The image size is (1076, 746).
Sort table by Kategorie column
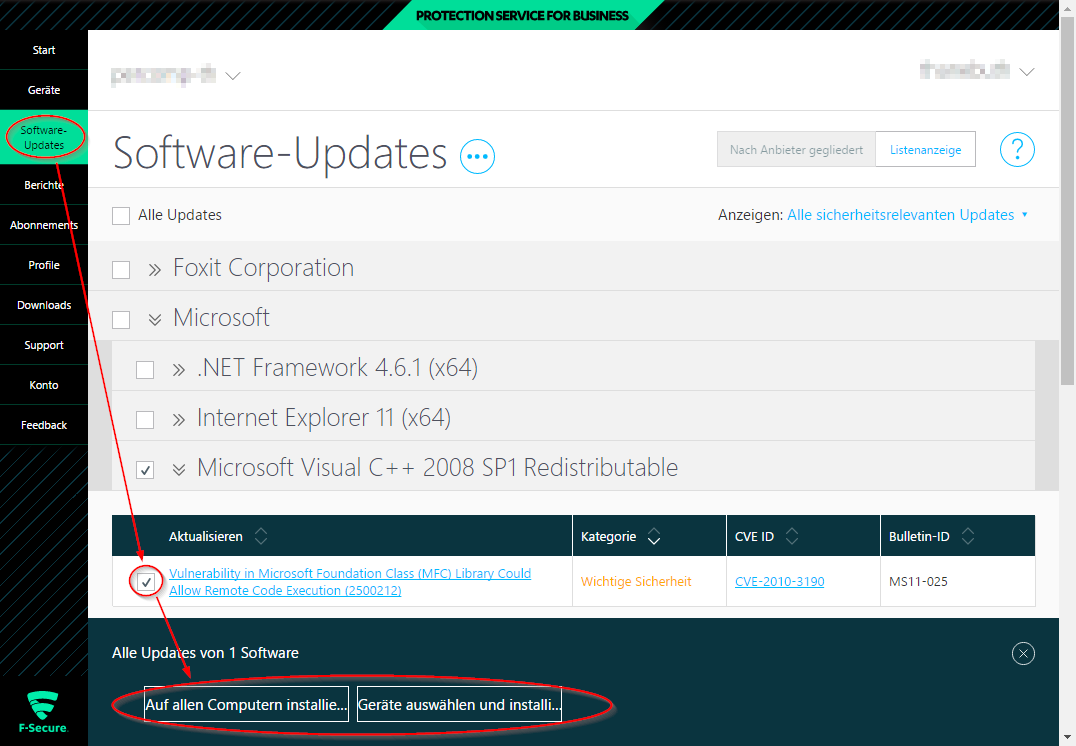654,536
